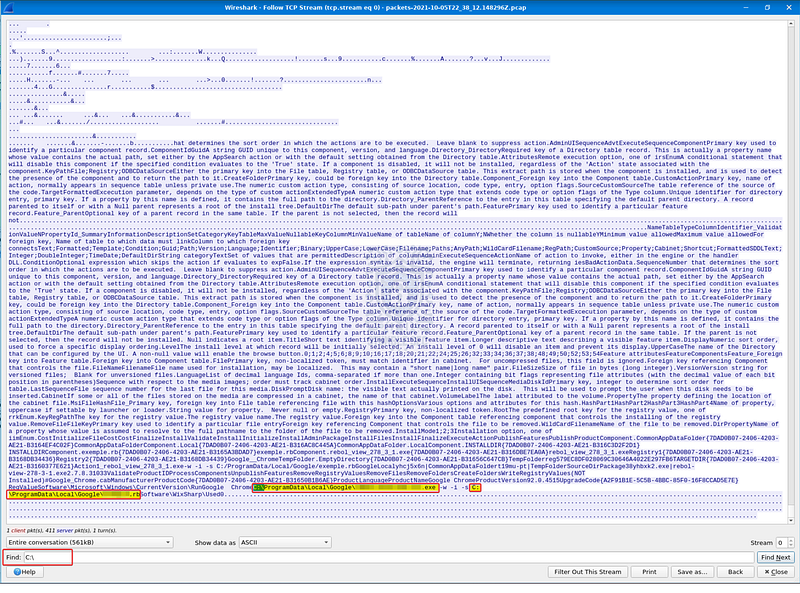Click the '1 client pkt(s), 411 server pkt(s)' status text

click(x=61, y=530)
